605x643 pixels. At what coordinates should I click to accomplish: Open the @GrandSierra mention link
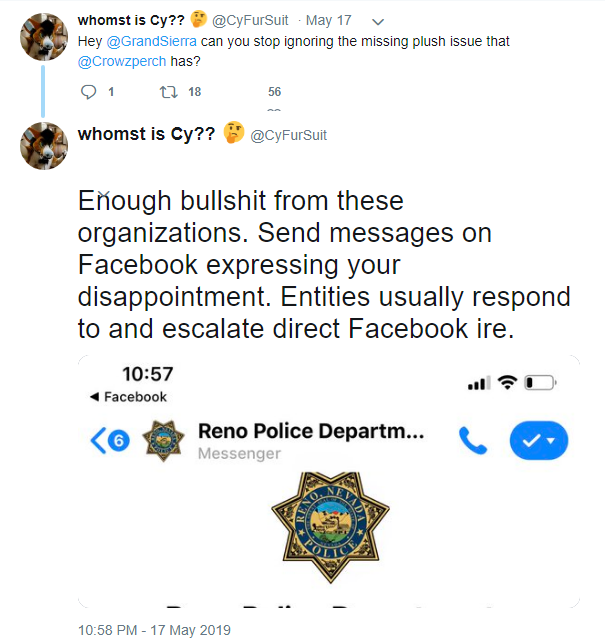point(139,42)
